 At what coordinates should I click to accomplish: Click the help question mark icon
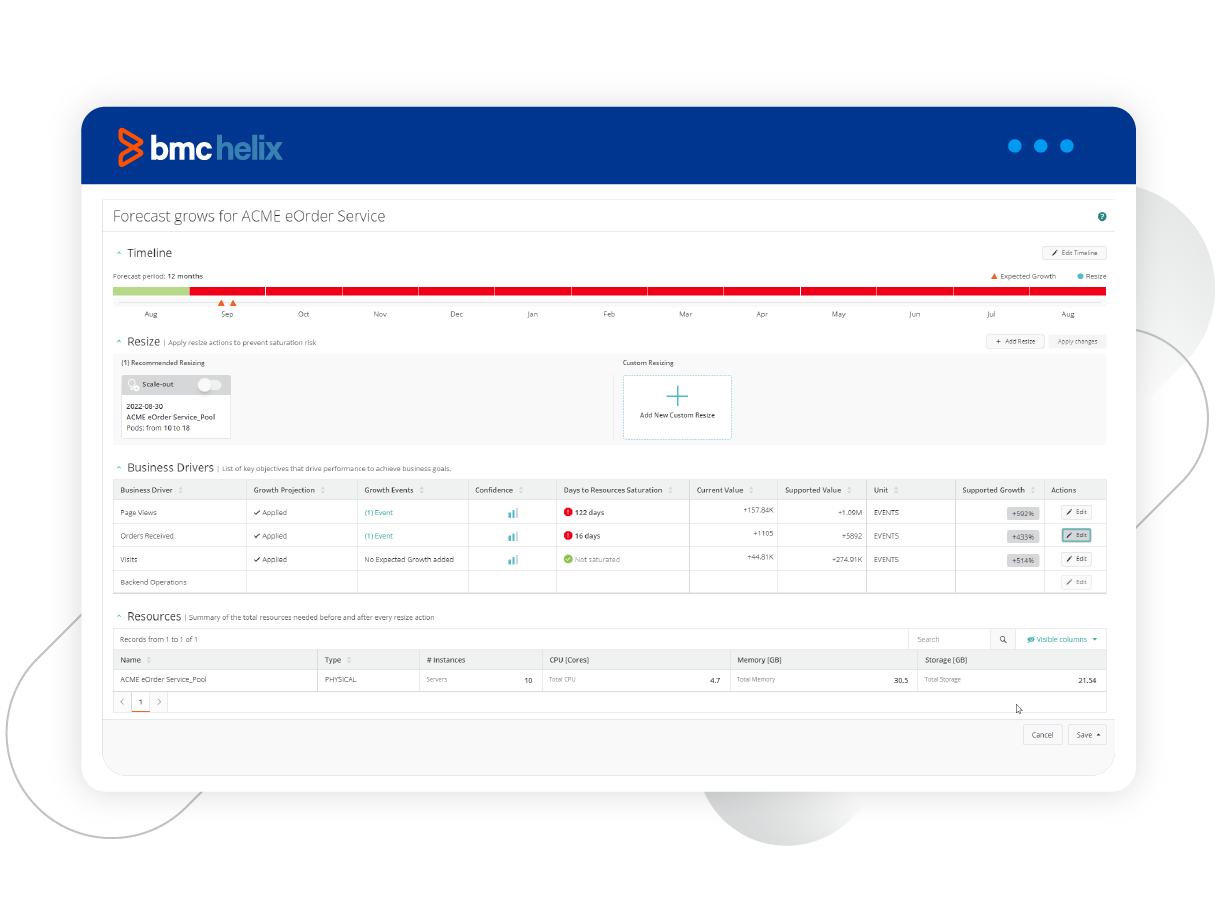click(1102, 217)
